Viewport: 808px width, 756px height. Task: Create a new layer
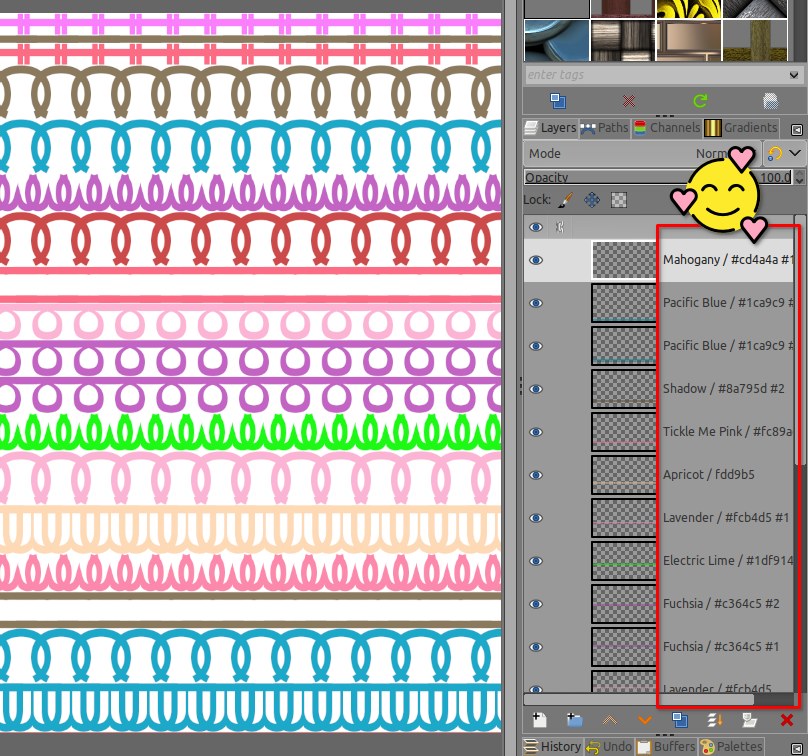tap(540, 720)
